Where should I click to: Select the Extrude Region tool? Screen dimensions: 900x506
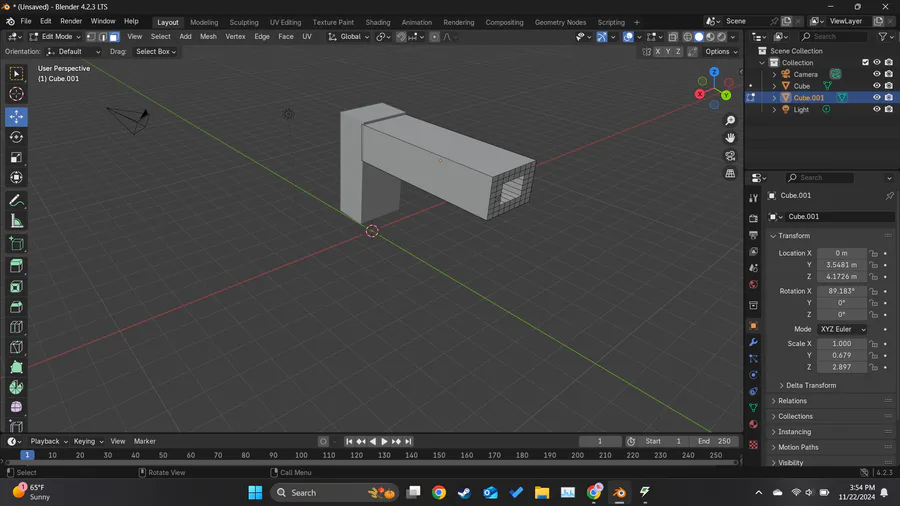click(x=16, y=266)
